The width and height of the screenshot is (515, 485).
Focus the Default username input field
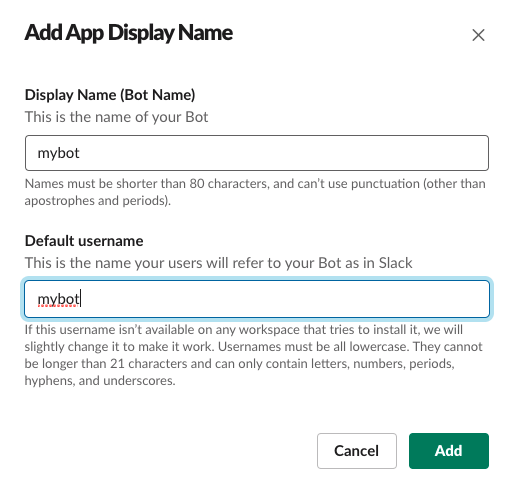coord(257,299)
